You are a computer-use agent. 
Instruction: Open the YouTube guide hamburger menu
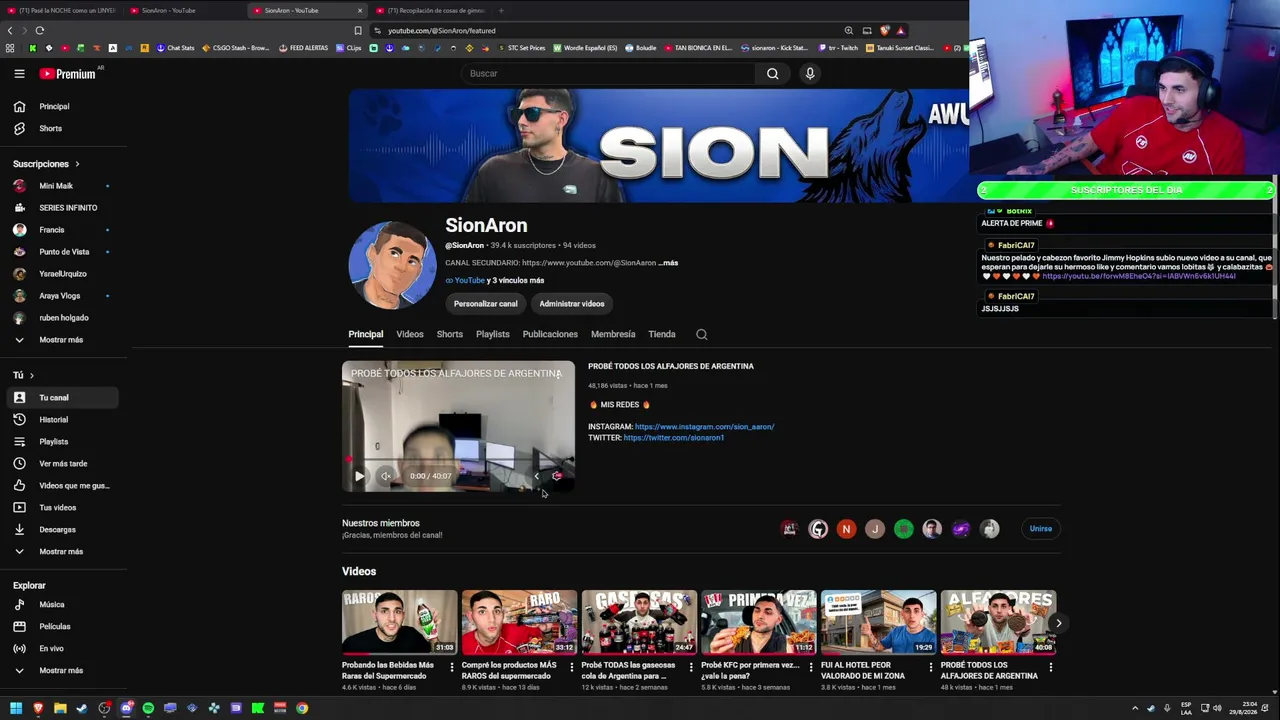(x=19, y=73)
